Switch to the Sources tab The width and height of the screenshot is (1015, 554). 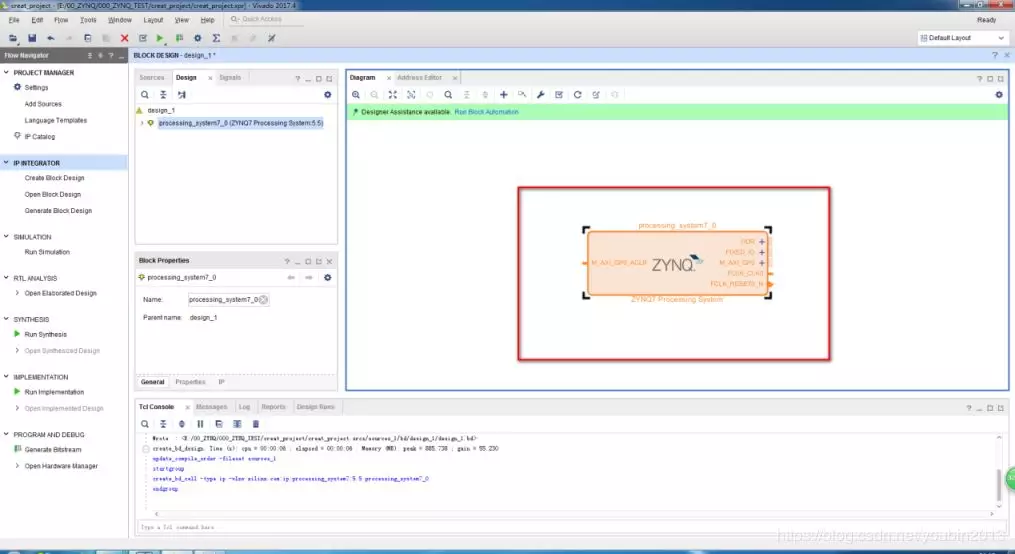click(x=152, y=78)
